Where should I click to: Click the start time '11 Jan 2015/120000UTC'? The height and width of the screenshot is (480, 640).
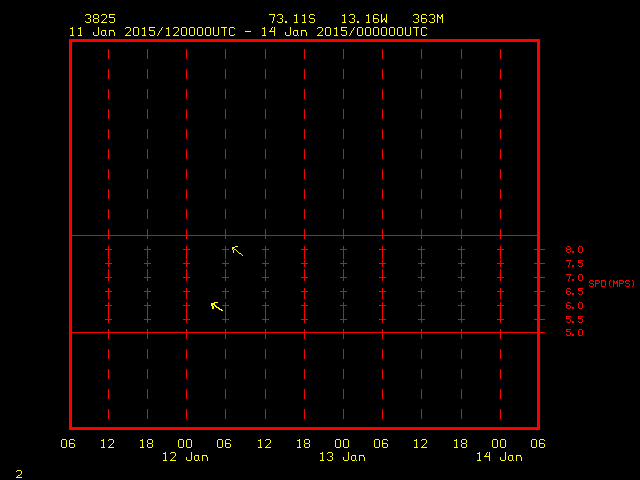(152, 32)
